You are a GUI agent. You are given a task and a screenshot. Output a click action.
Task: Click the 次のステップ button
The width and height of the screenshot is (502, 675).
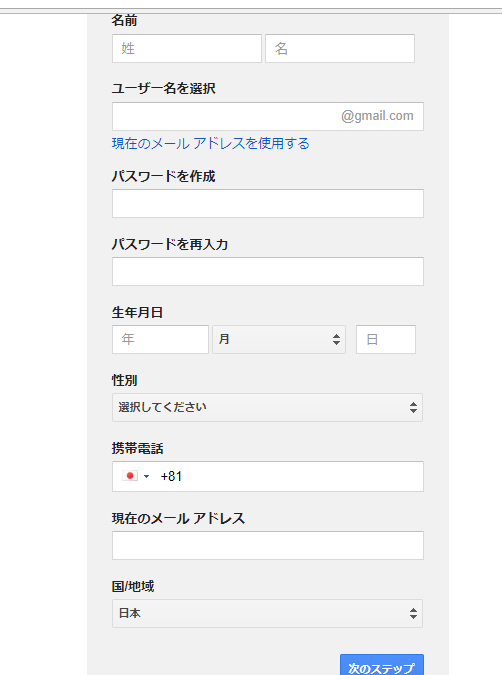(x=381, y=666)
